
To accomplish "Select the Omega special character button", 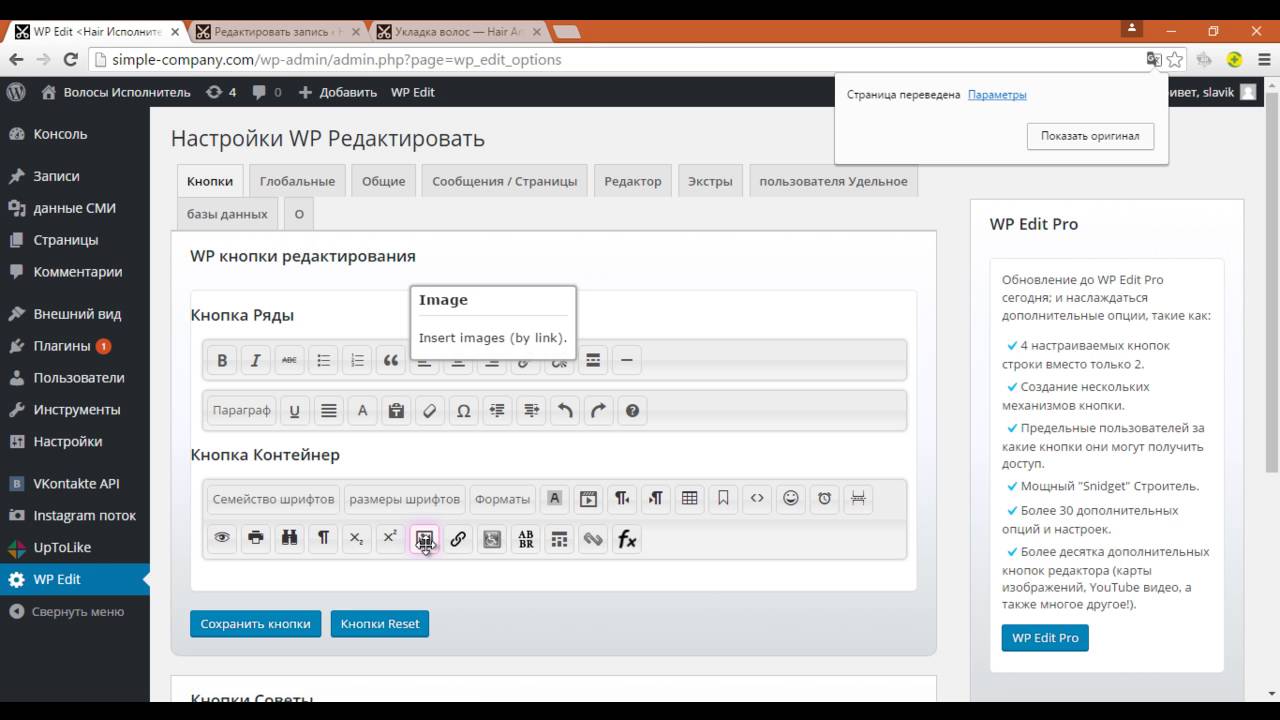I will point(463,411).
